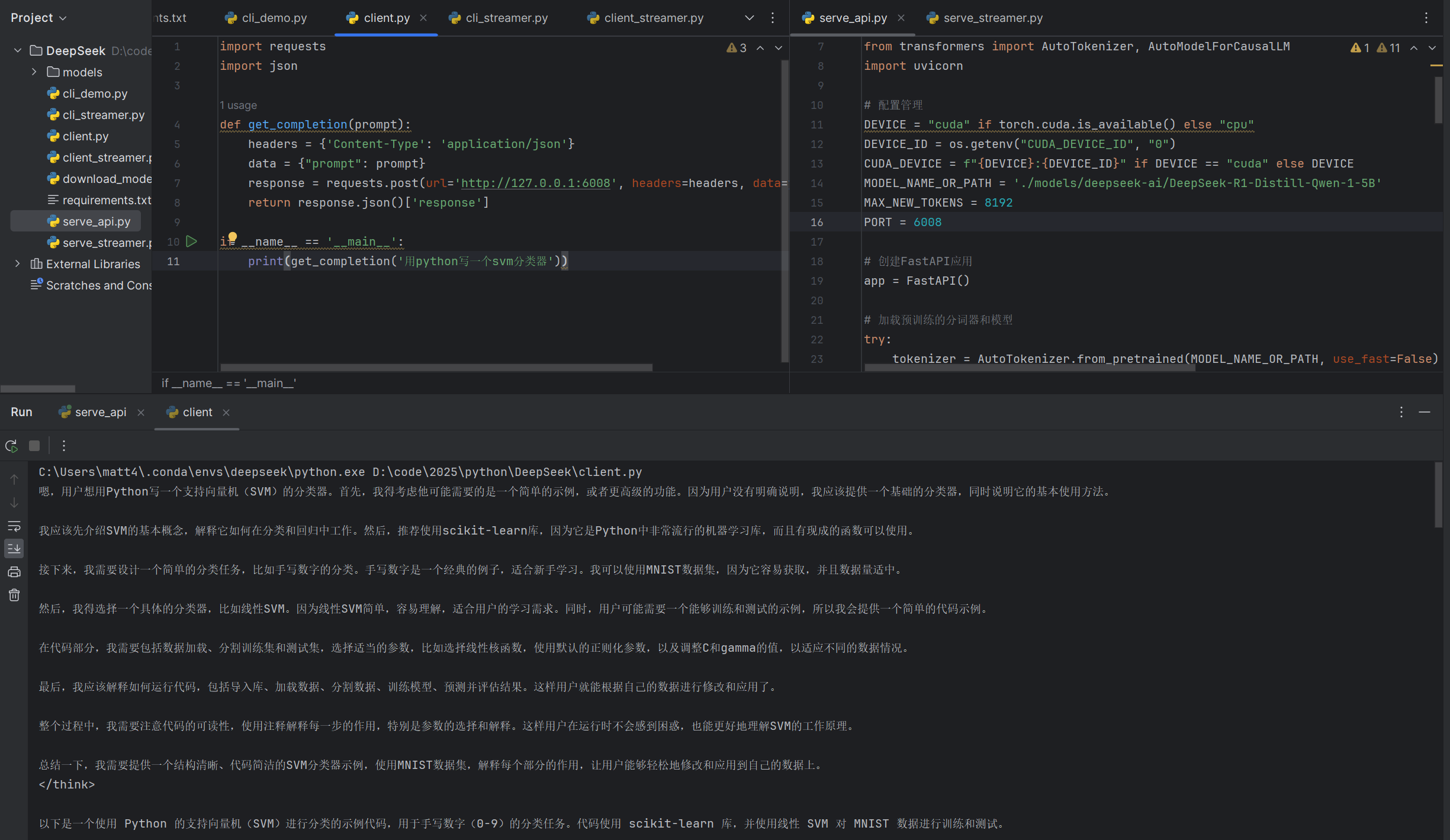Click the yellow intention lightbulb icon
1450x840 pixels.
[x=233, y=237]
